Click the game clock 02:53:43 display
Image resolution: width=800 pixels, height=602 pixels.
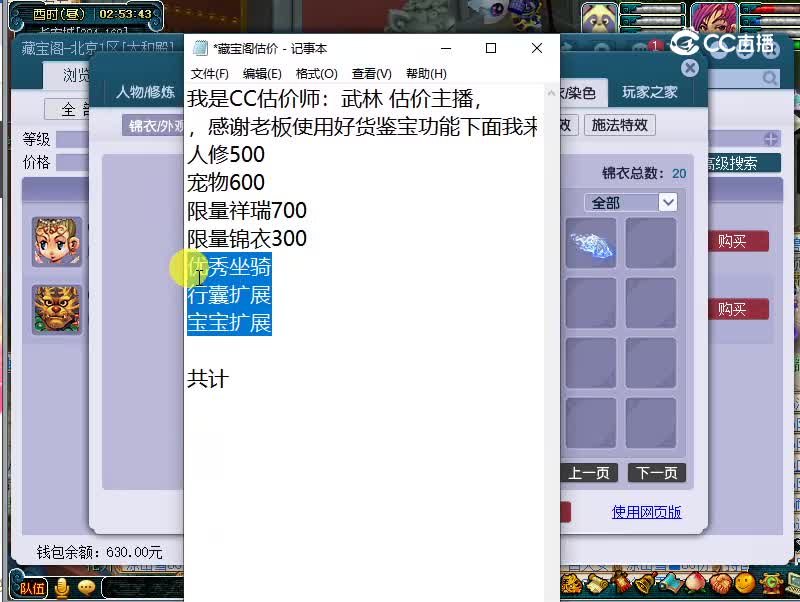125,14
